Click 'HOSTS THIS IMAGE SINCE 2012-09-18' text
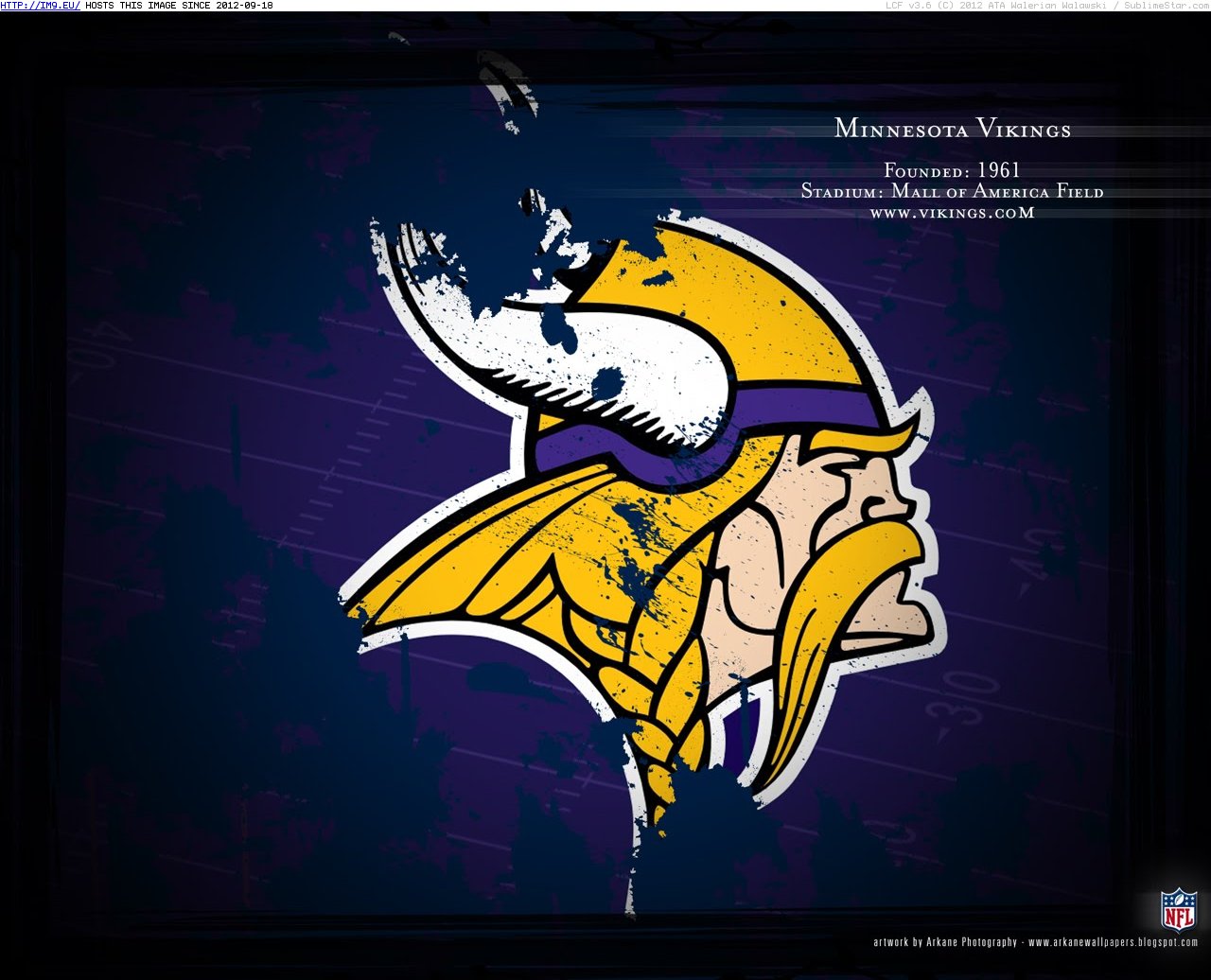The image size is (1211, 980). 179,6
